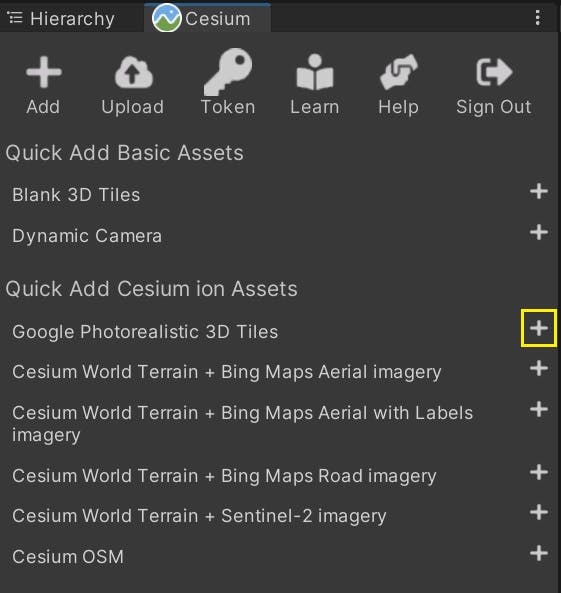
Task: Add Bing Maps Aerial with Labels via plus
Action: click(539, 409)
